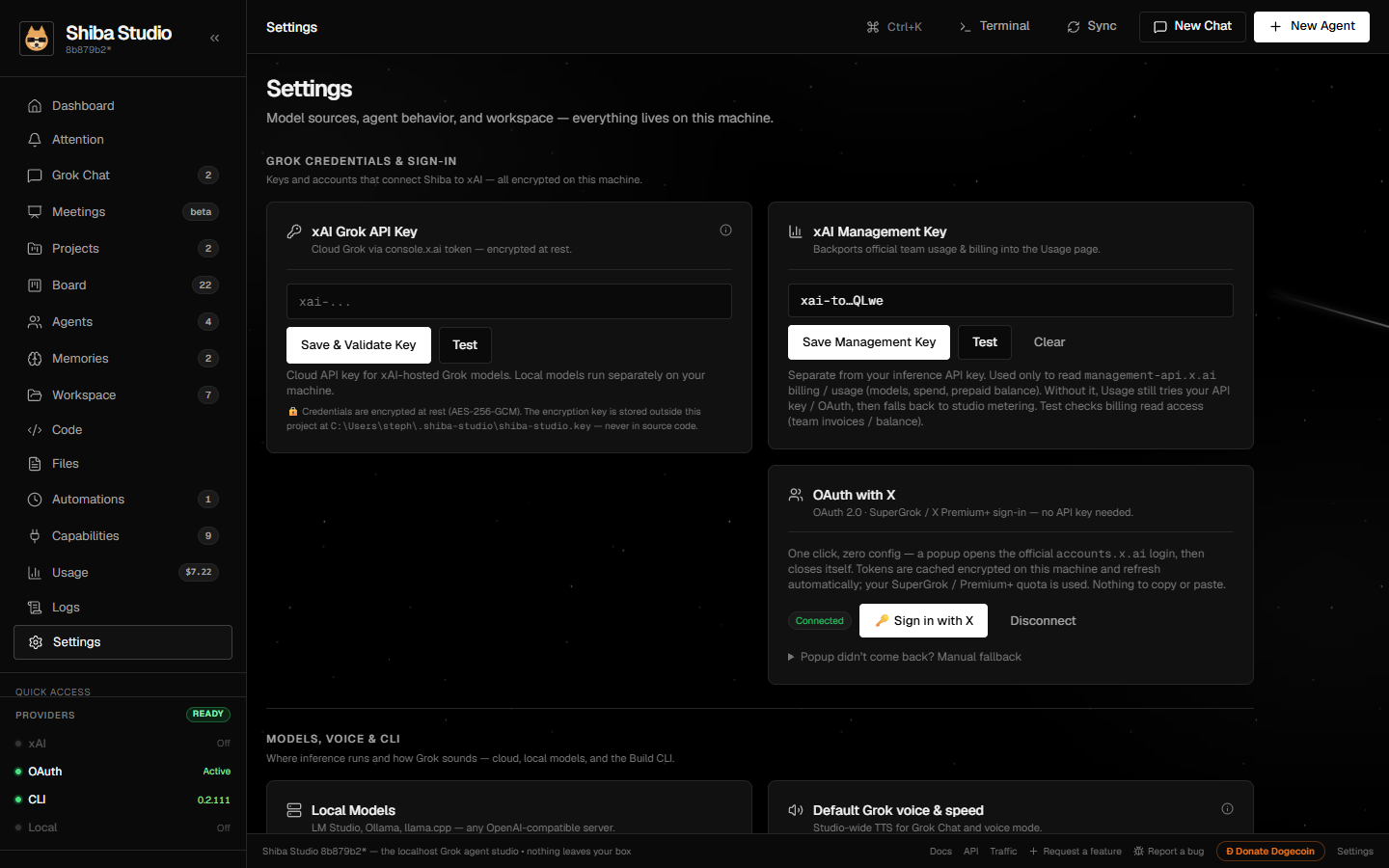
Task: Open the Usage page
Action: coord(123,573)
